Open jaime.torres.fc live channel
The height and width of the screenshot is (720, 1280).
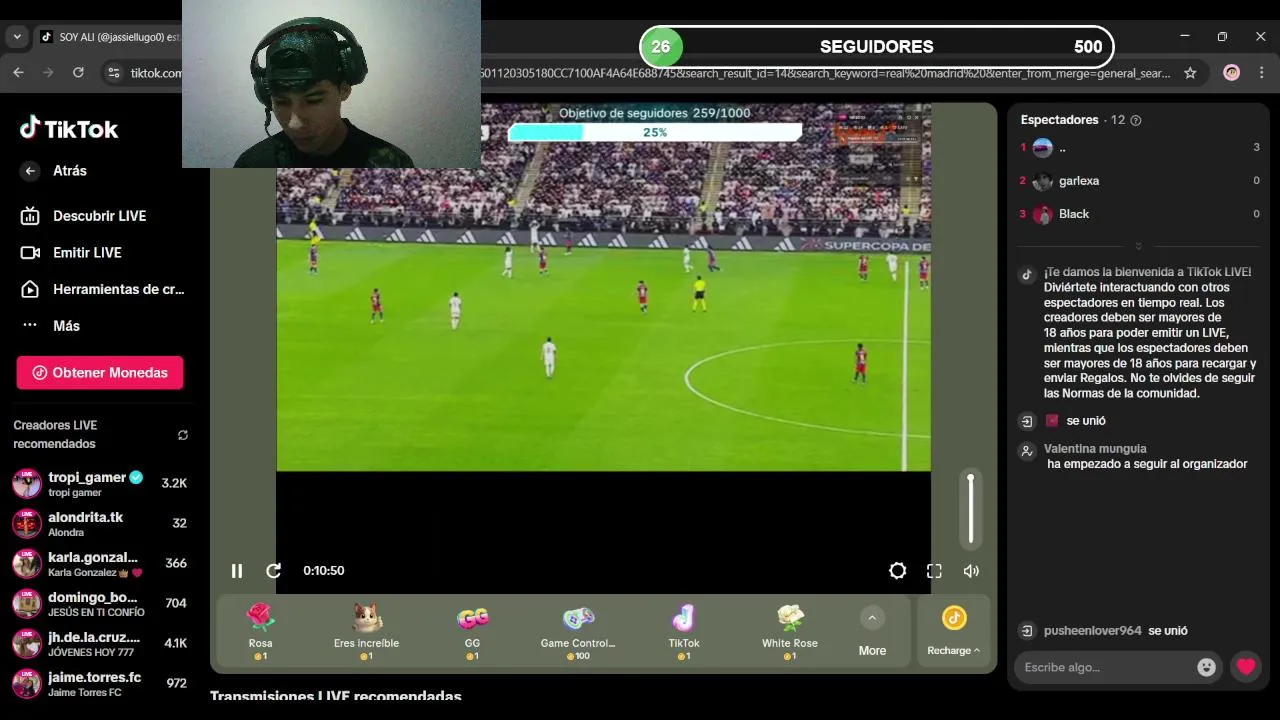click(100, 684)
